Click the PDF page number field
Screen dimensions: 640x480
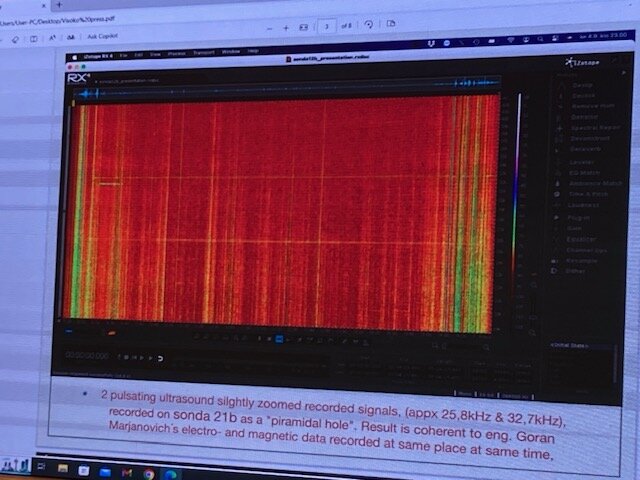point(327,27)
